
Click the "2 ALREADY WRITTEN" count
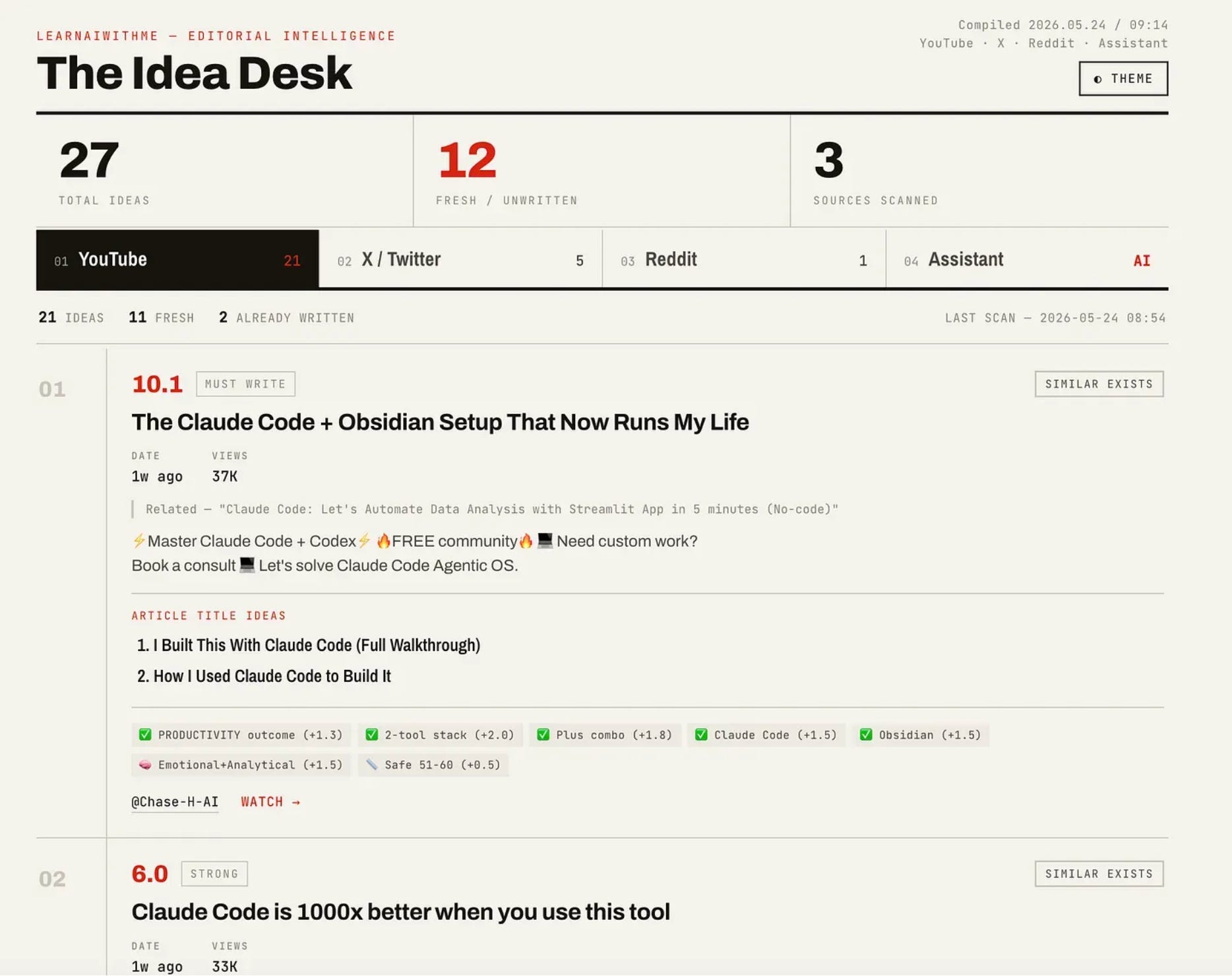tap(287, 318)
